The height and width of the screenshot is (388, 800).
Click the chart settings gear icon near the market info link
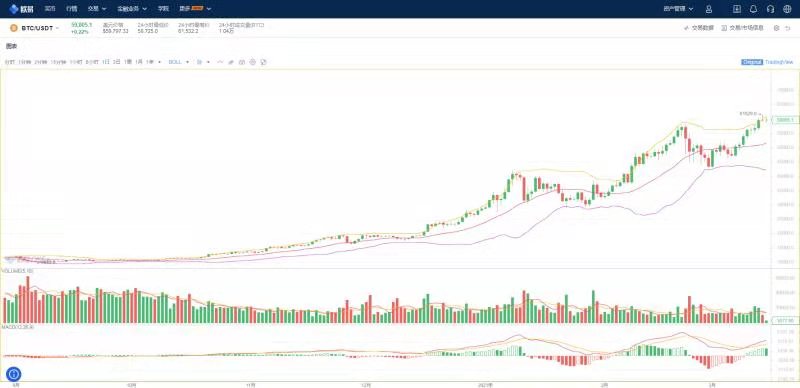[x=777, y=28]
